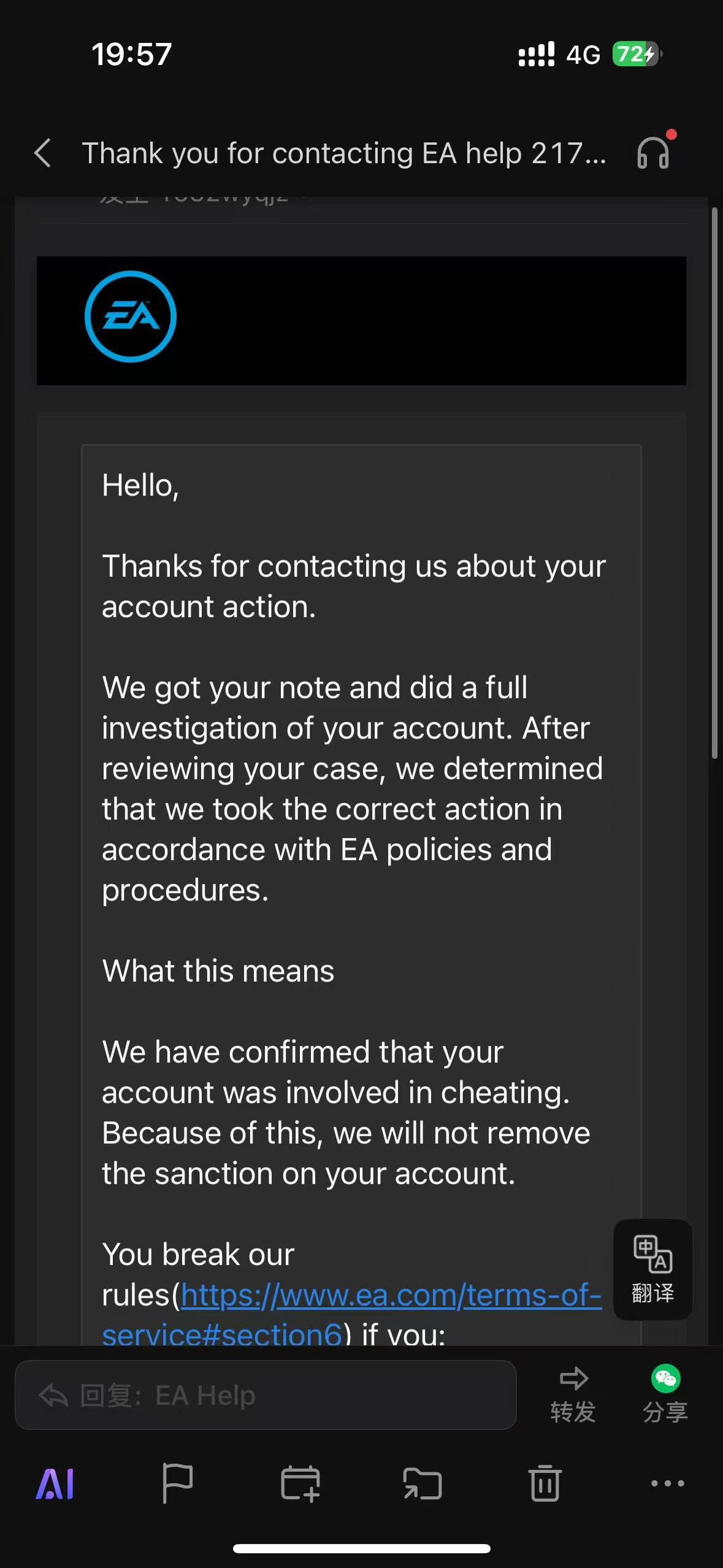
Task: Open the EA terms-of-service link
Action: pyautogui.click(x=391, y=1295)
